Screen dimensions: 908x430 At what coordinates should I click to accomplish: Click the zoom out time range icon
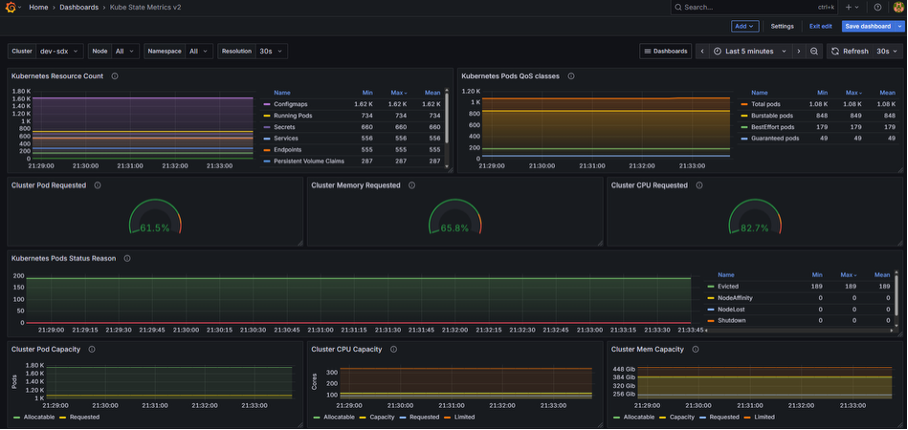814,51
